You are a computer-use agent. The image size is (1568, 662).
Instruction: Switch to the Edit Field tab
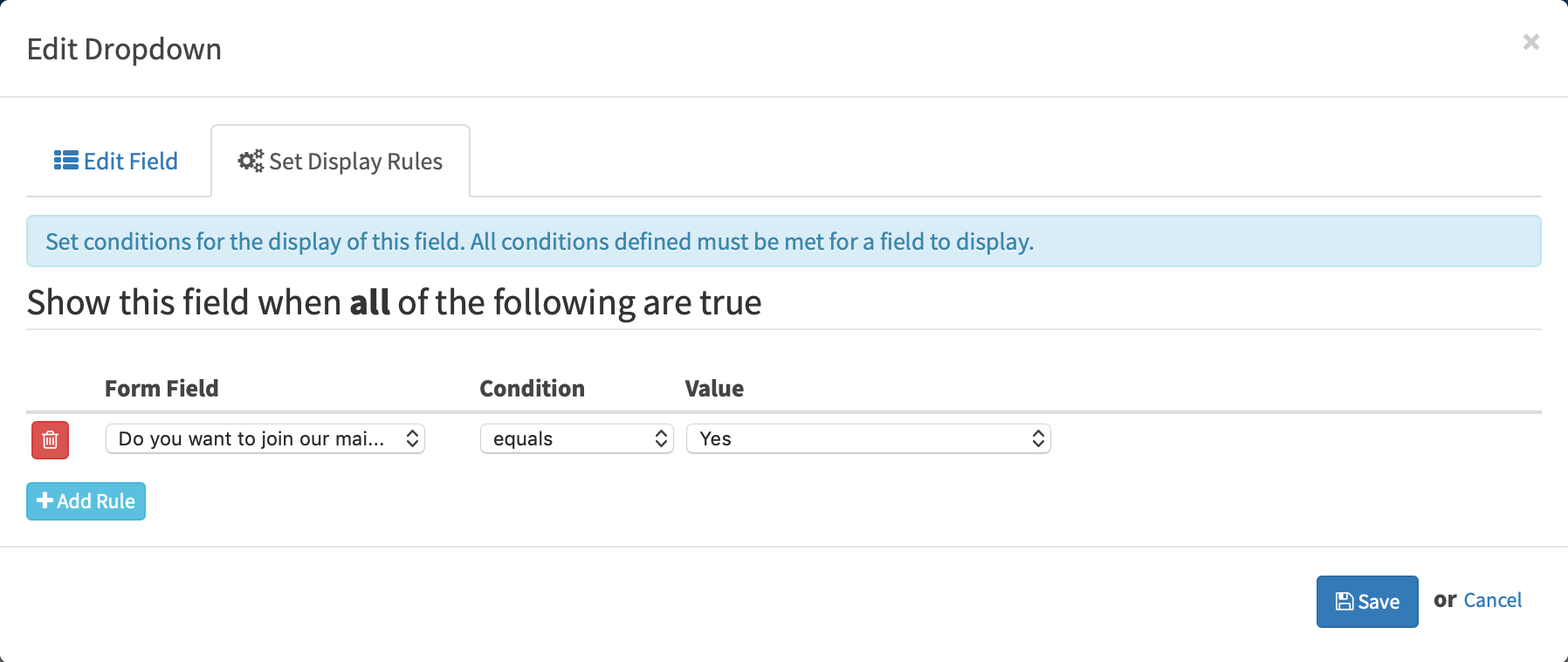tap(117, 162)
